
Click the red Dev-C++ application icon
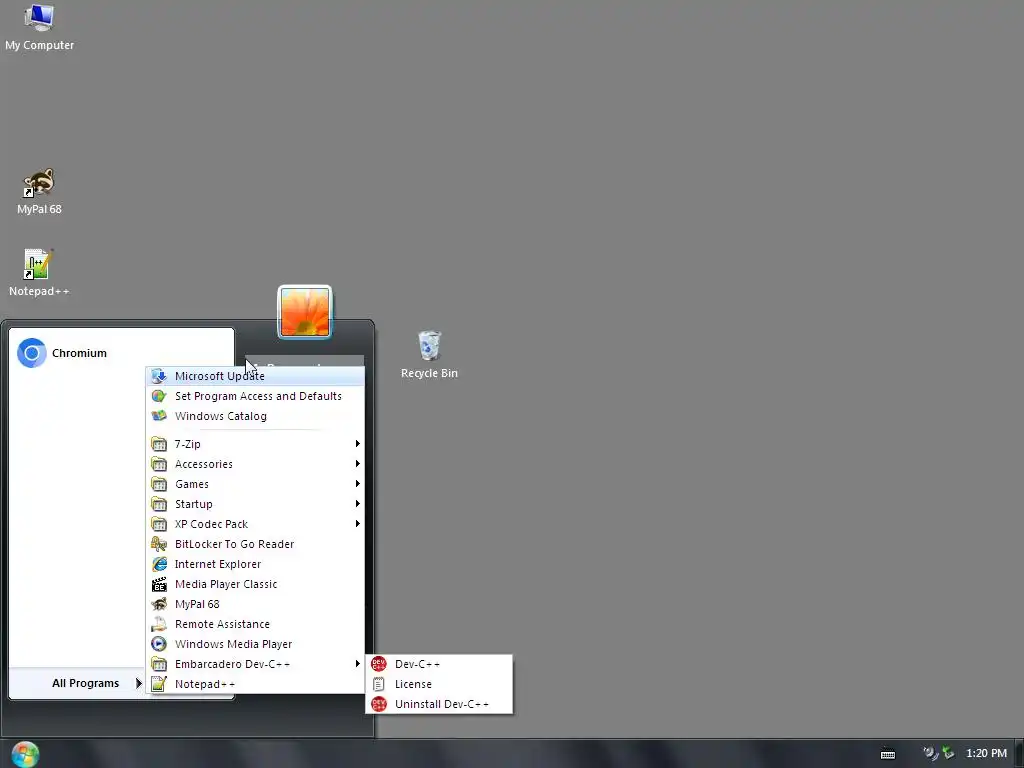click(379, 664)
